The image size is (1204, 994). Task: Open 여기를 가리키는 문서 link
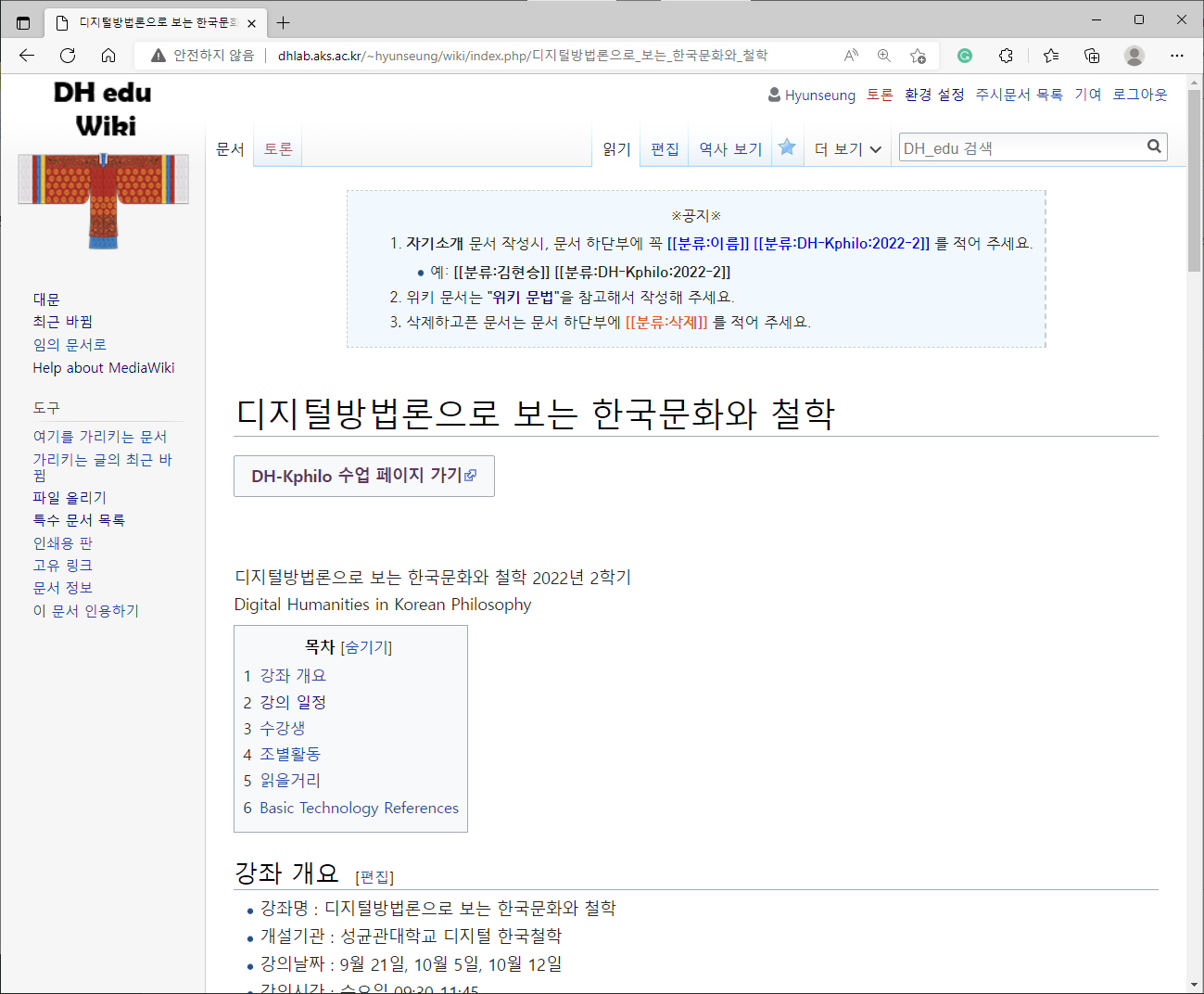click(x=100, y=437)
